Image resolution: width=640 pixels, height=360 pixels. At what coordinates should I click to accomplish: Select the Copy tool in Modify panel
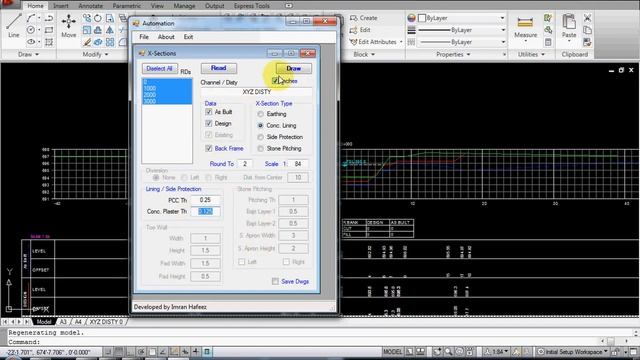(87, 18)
